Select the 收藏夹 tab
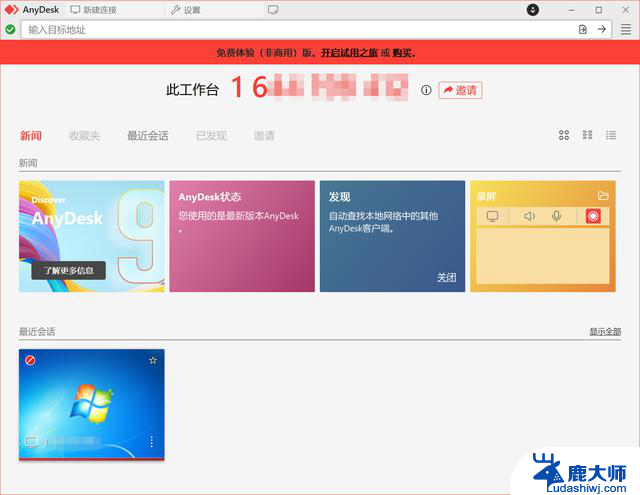The height and width of the screenshot is (495, 640). pyautogui.click(x=84, y=135)
